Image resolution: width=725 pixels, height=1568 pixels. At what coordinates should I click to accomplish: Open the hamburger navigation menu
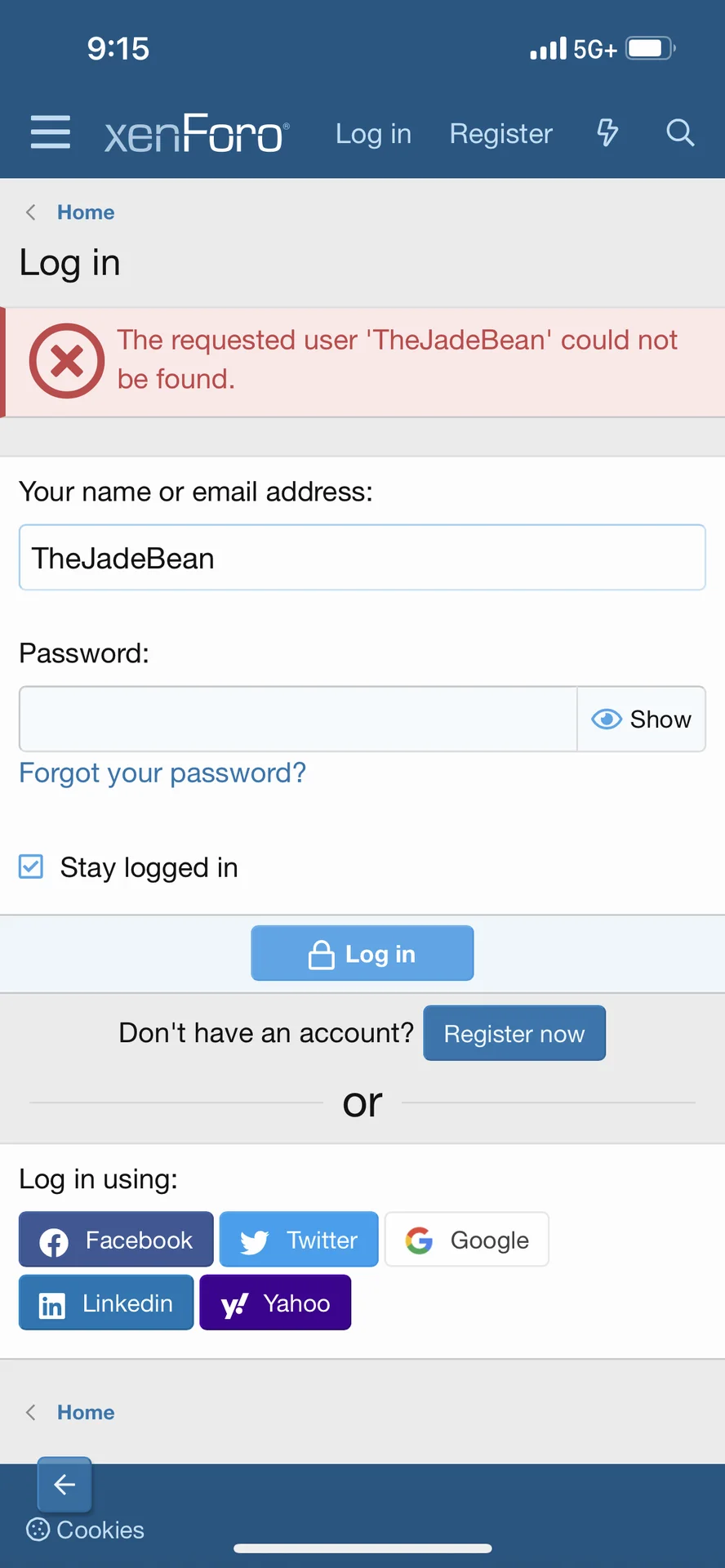pyautogui.click(x=51, y=132)
